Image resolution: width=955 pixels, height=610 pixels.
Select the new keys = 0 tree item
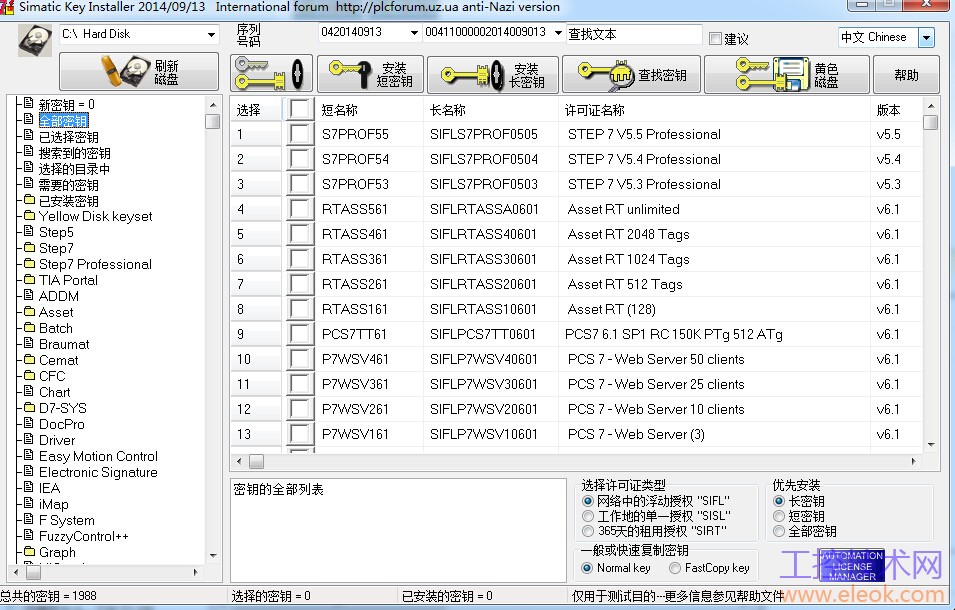66,105
